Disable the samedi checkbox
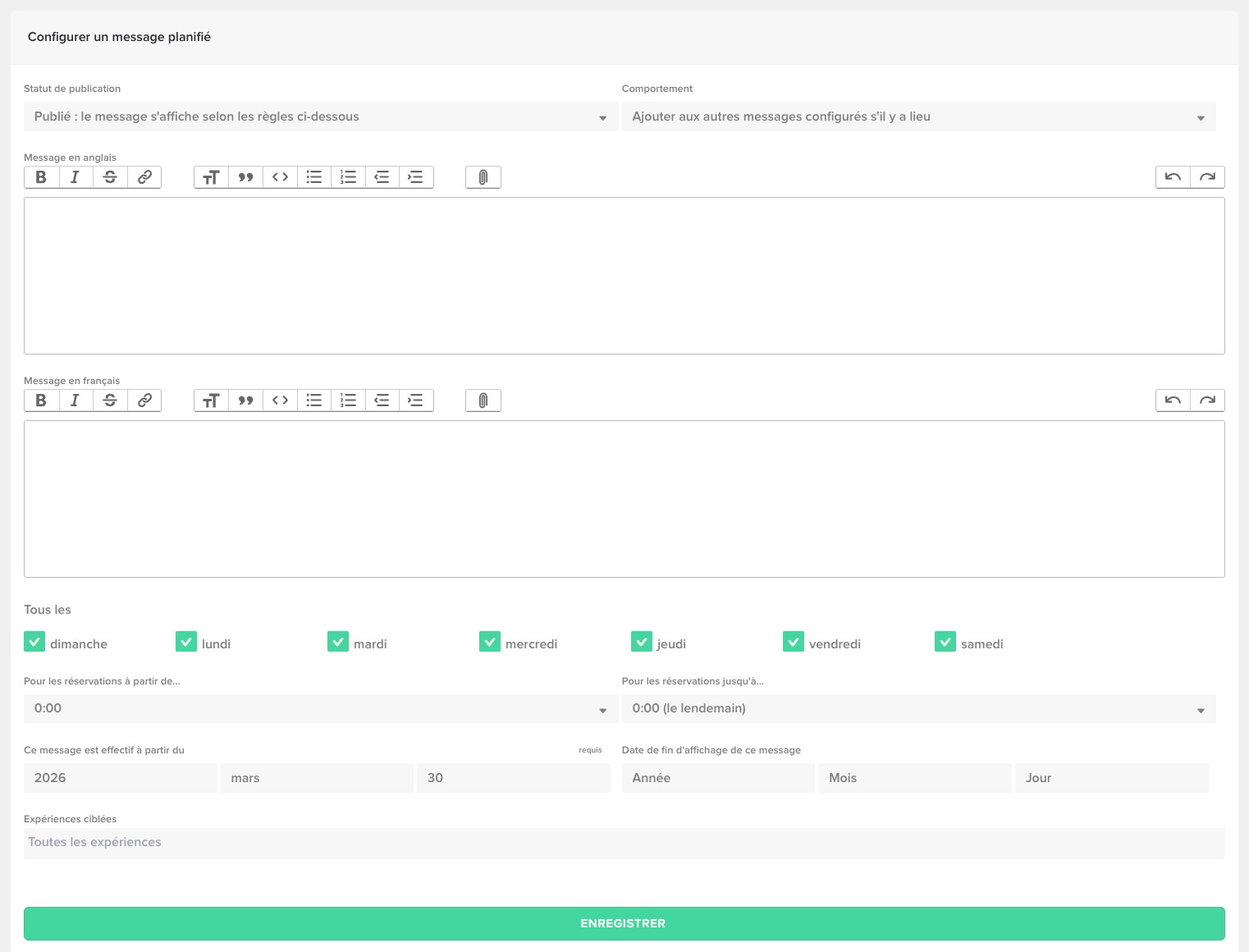The image size is (1249, 952). (x=945, y=642)
